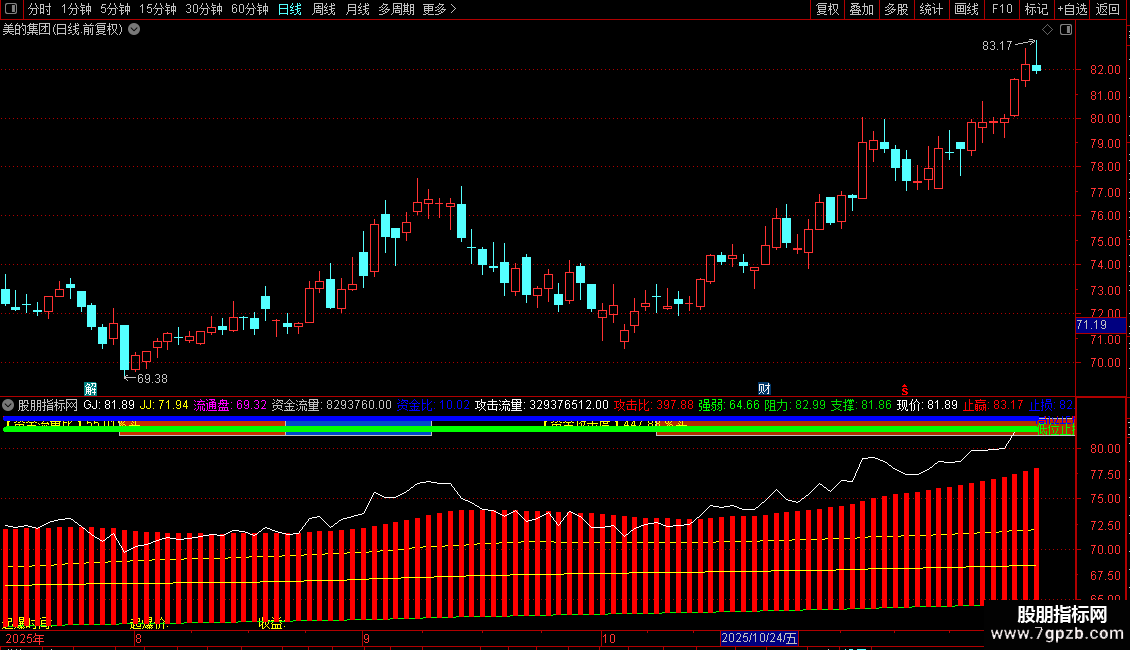Click the JJ: 71.94 indicator value

(164, 406)
